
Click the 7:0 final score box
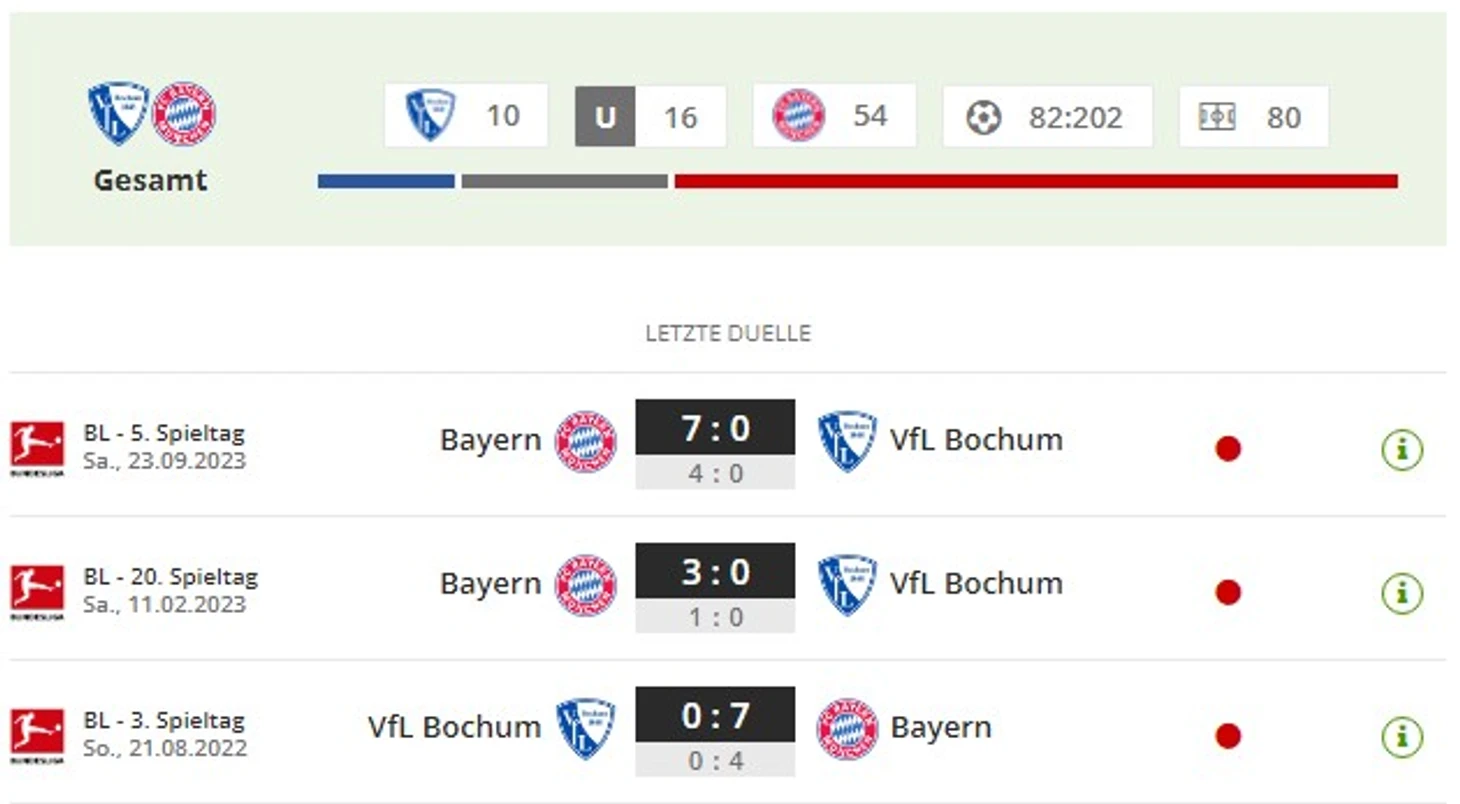click(715, 429)
